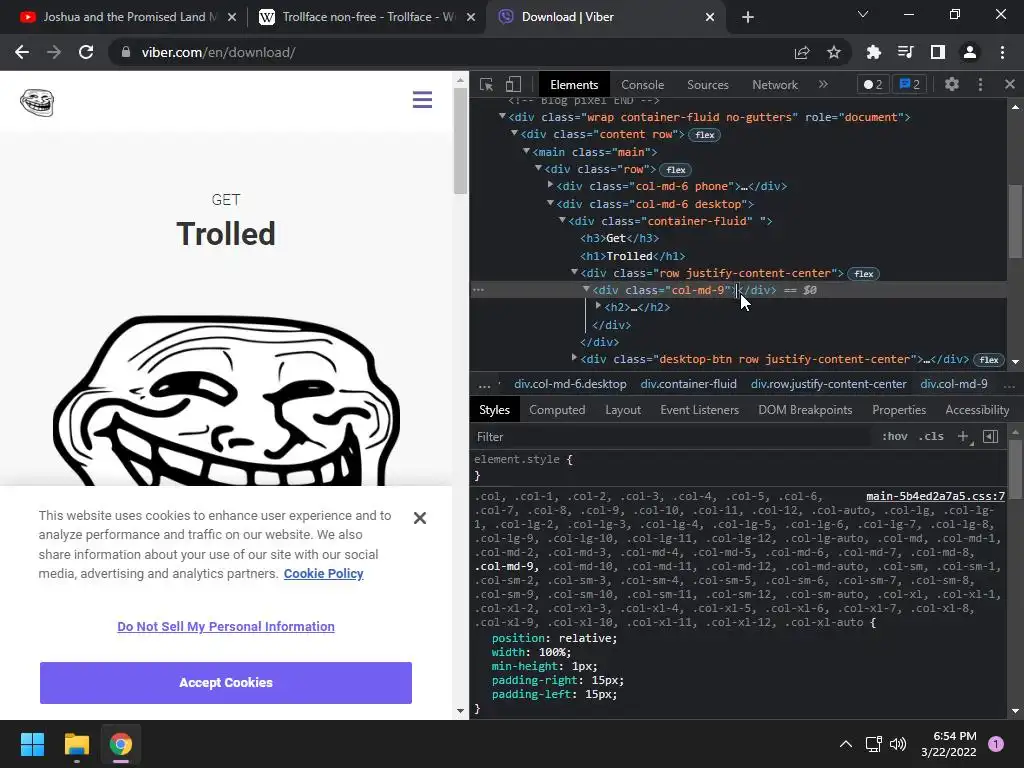Open the Event Listeners pane
This screenshot has height=768, width=1024.
pyautogui.click(x=699, y=410)
